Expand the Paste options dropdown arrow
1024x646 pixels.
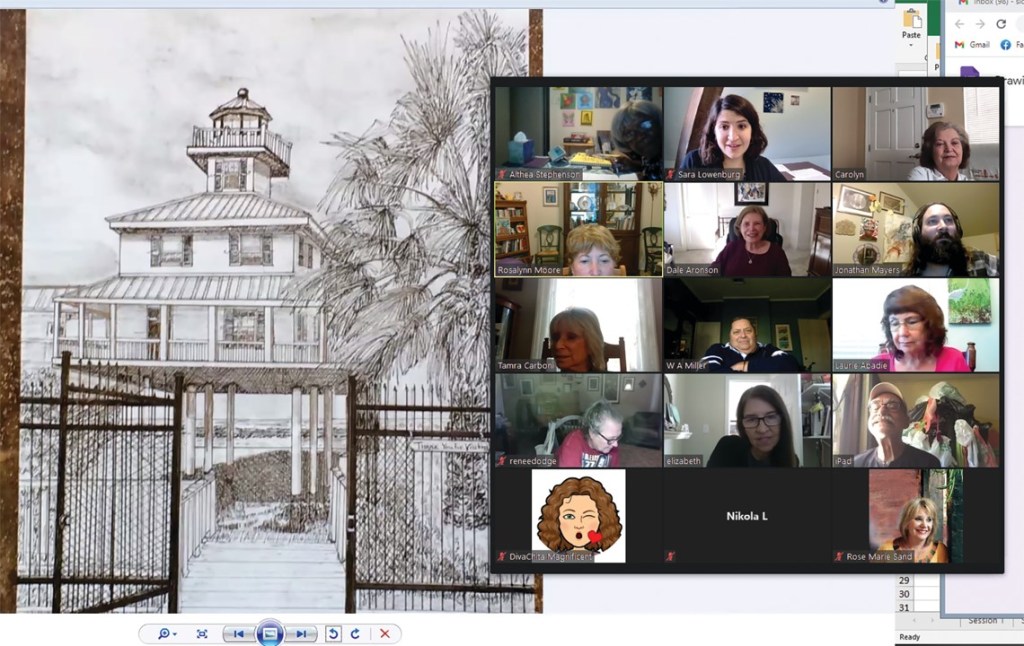click(x=911, y=47)
